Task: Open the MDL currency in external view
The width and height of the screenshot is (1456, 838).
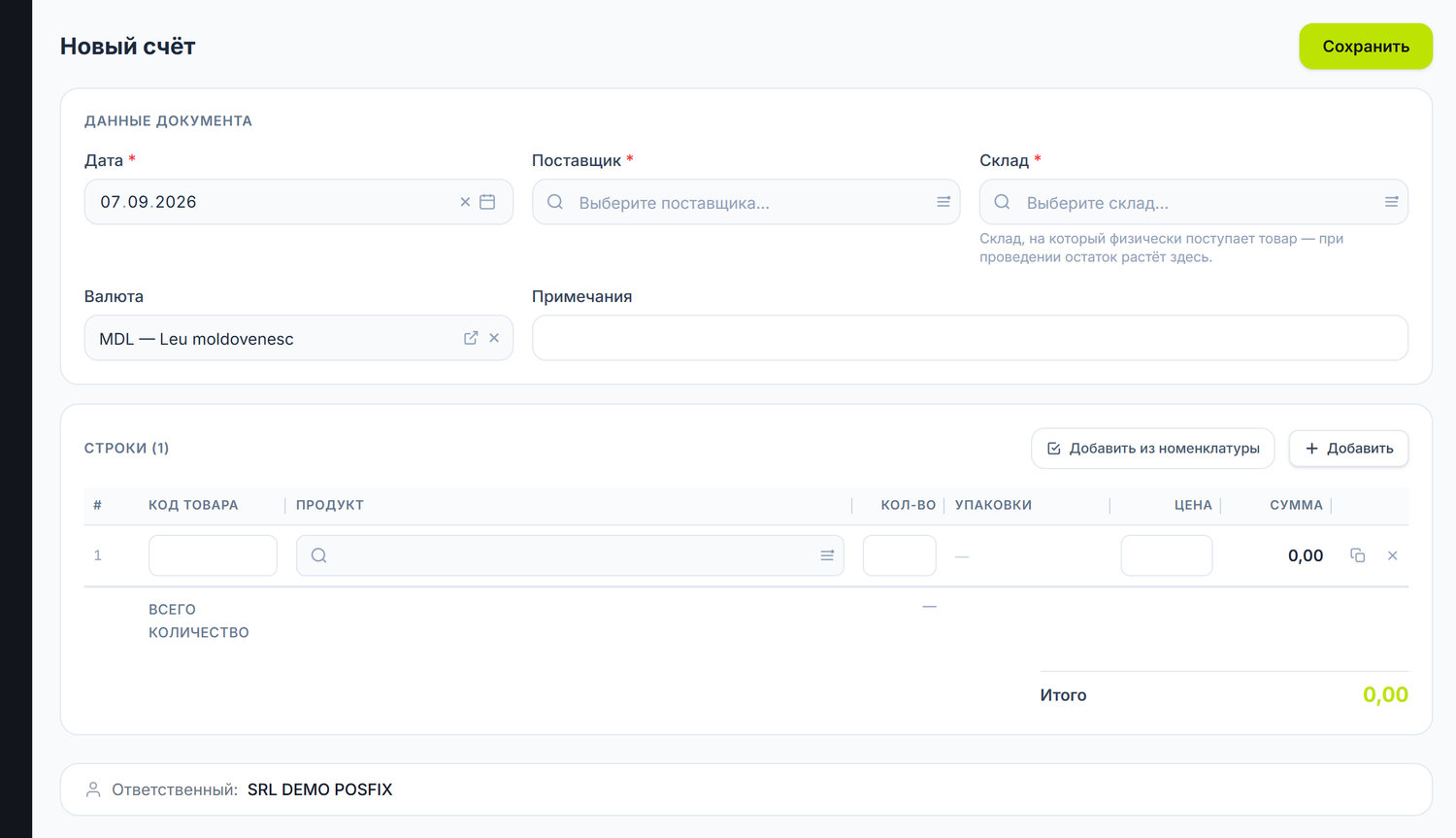Action: click(471, 338)
